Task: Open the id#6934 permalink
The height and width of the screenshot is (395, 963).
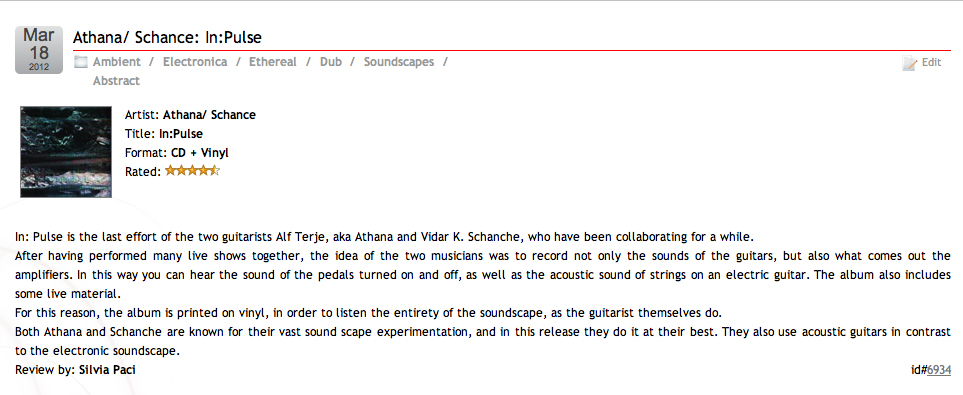Action: click(x=931, y=370)
